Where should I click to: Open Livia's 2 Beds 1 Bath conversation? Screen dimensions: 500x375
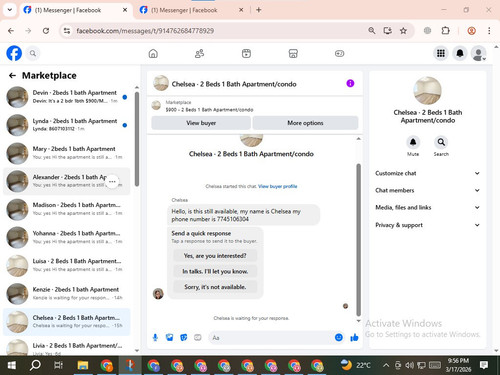pos(67,347)
